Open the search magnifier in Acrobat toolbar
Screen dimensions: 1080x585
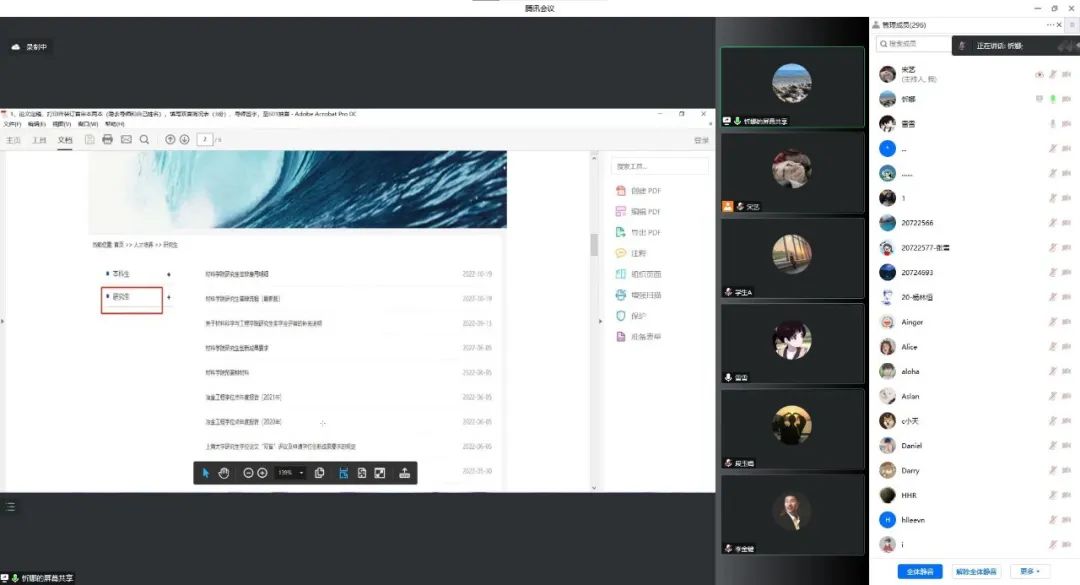145,140
